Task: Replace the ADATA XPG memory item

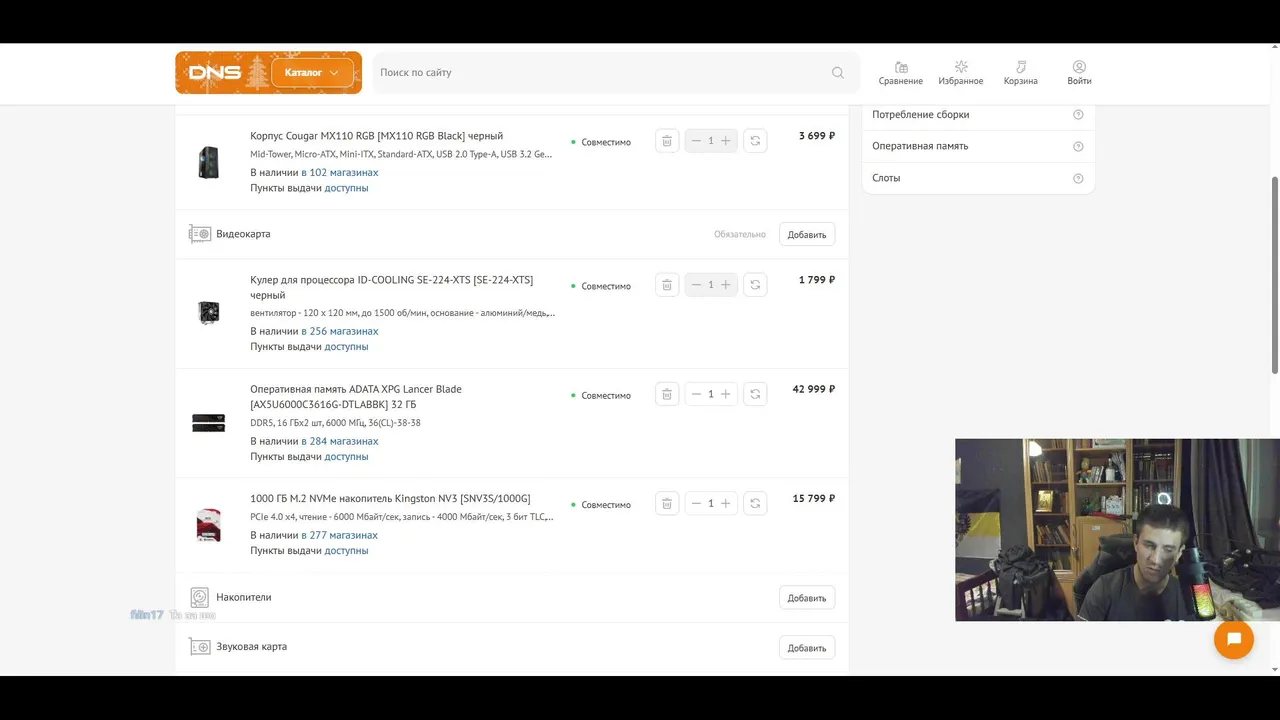Action: [755, 394]
